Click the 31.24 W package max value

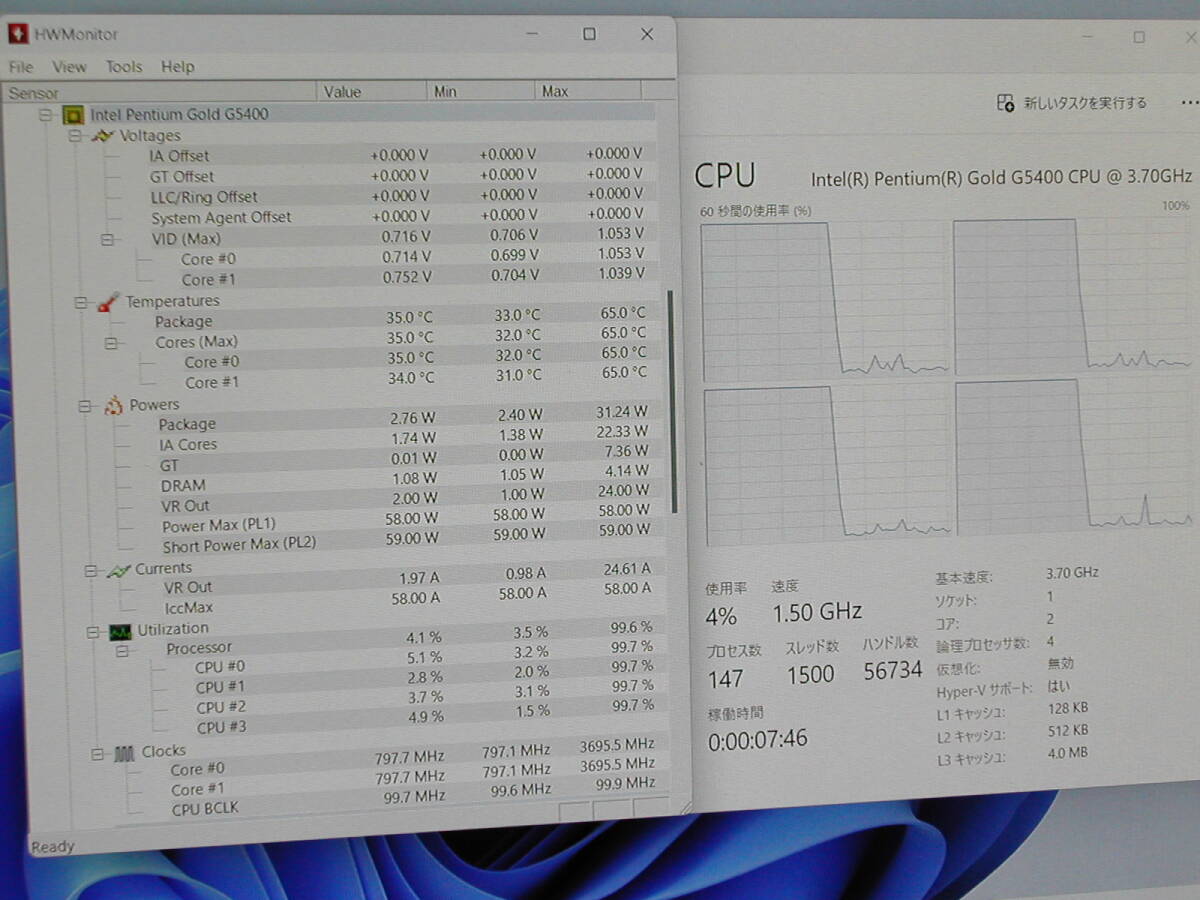click(x=621, y=411)
